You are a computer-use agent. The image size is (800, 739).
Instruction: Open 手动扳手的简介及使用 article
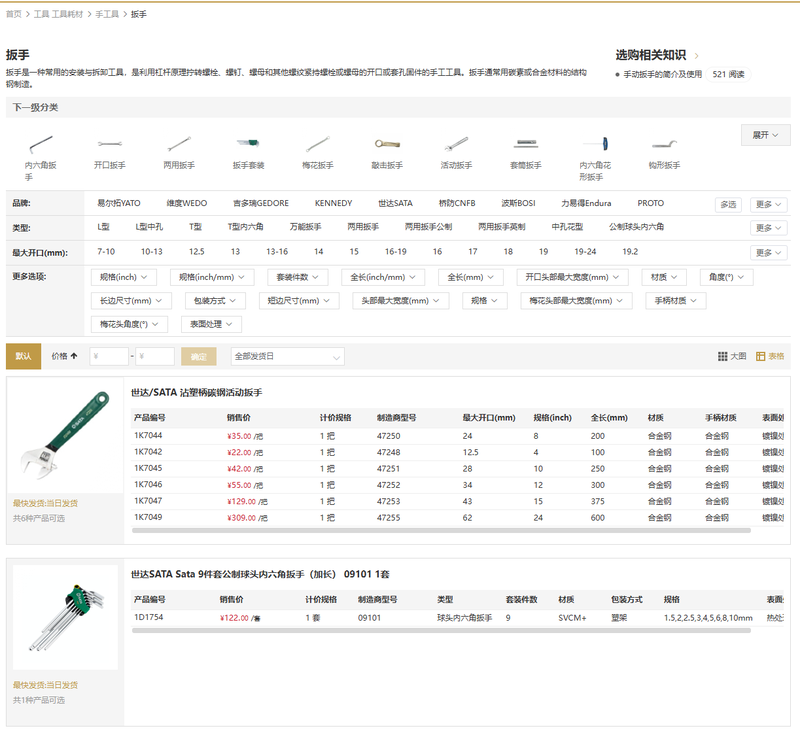click(662, 75)
